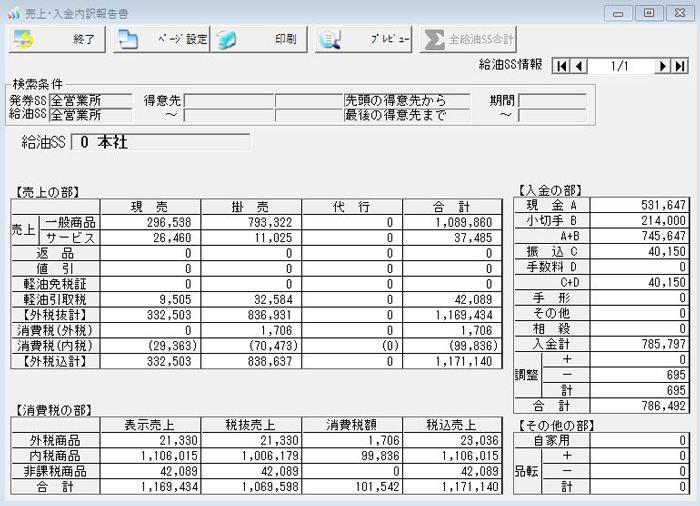Click the 1/1 page indicator field

[x=620, y=66]
